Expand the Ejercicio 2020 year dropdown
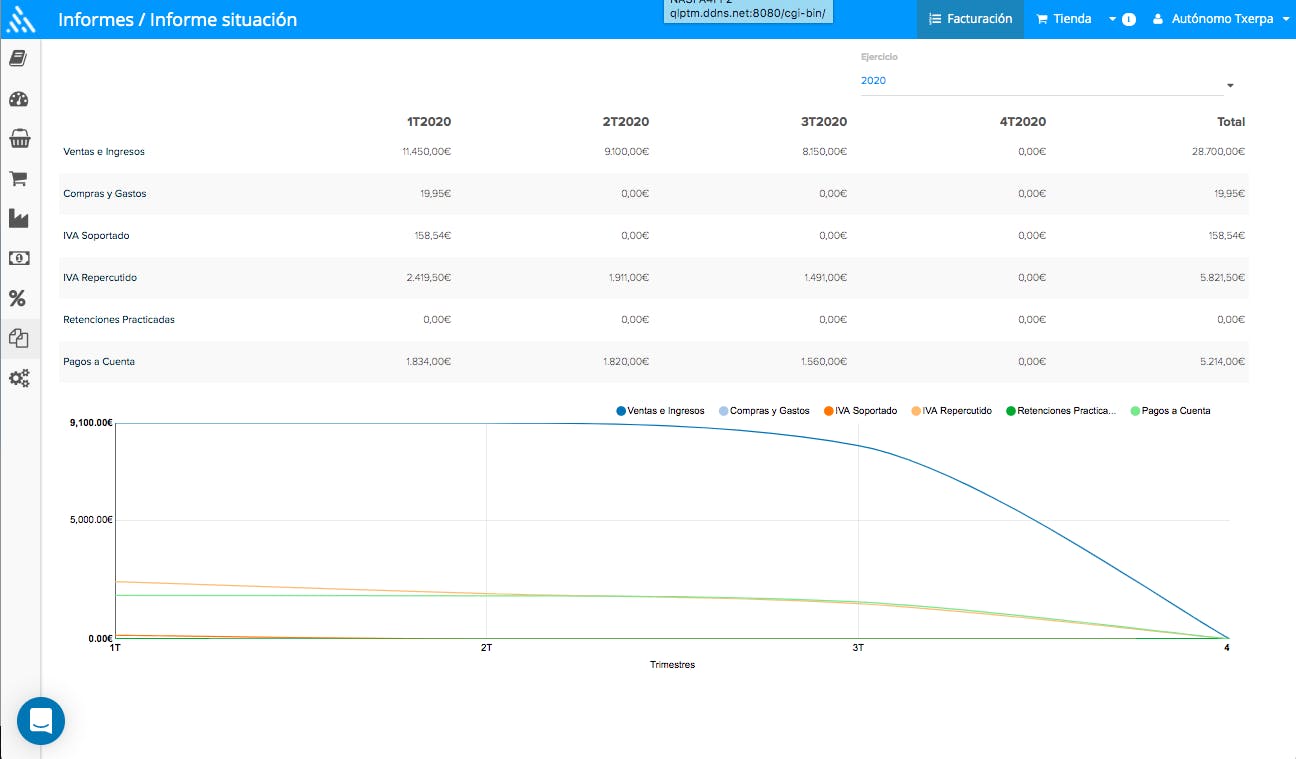Screen dimensions: 1296x759 [x=1046, y=82]
